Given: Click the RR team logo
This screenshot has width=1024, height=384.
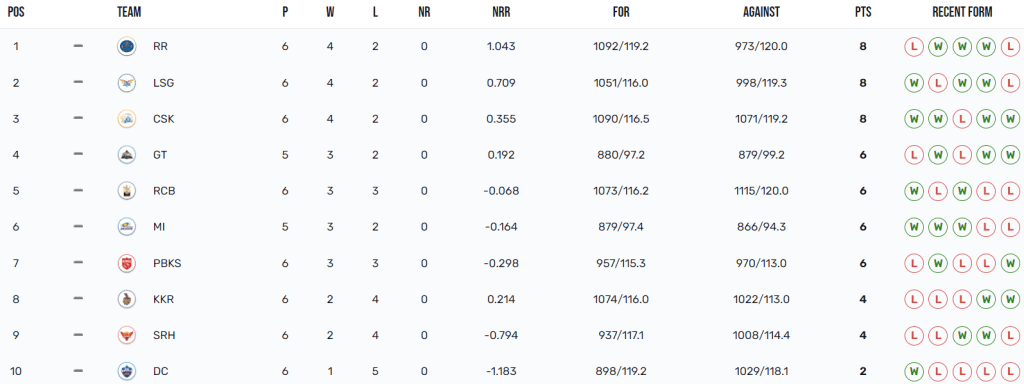Looking at the screenshot, I should (x=126, y=47).
